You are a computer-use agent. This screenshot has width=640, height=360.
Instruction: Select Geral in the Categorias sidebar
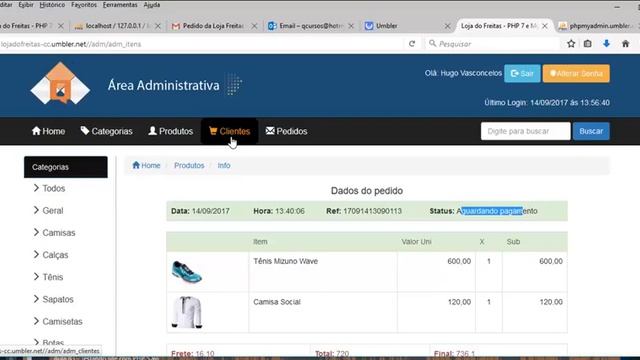53,211
